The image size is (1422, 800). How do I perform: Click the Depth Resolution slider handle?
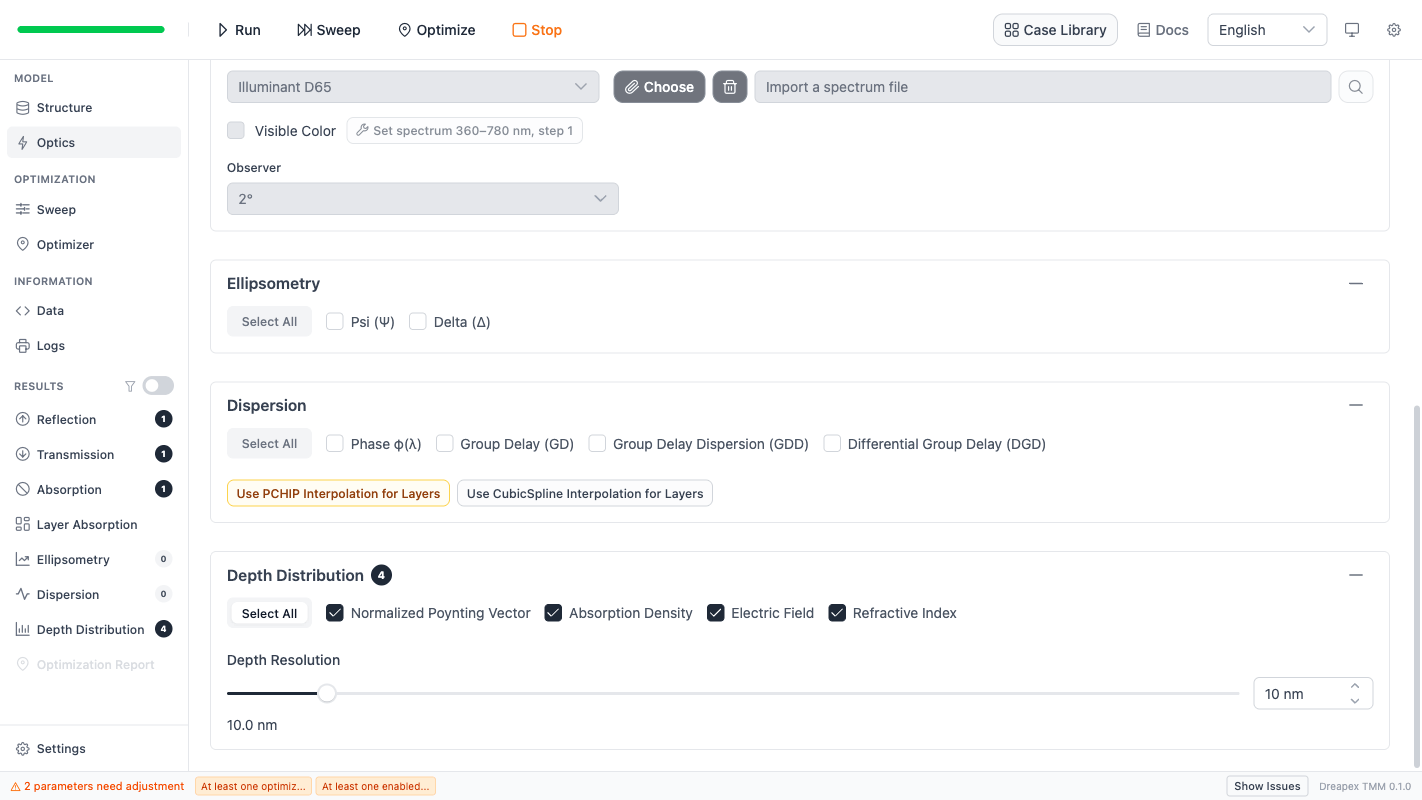(327, 693)
